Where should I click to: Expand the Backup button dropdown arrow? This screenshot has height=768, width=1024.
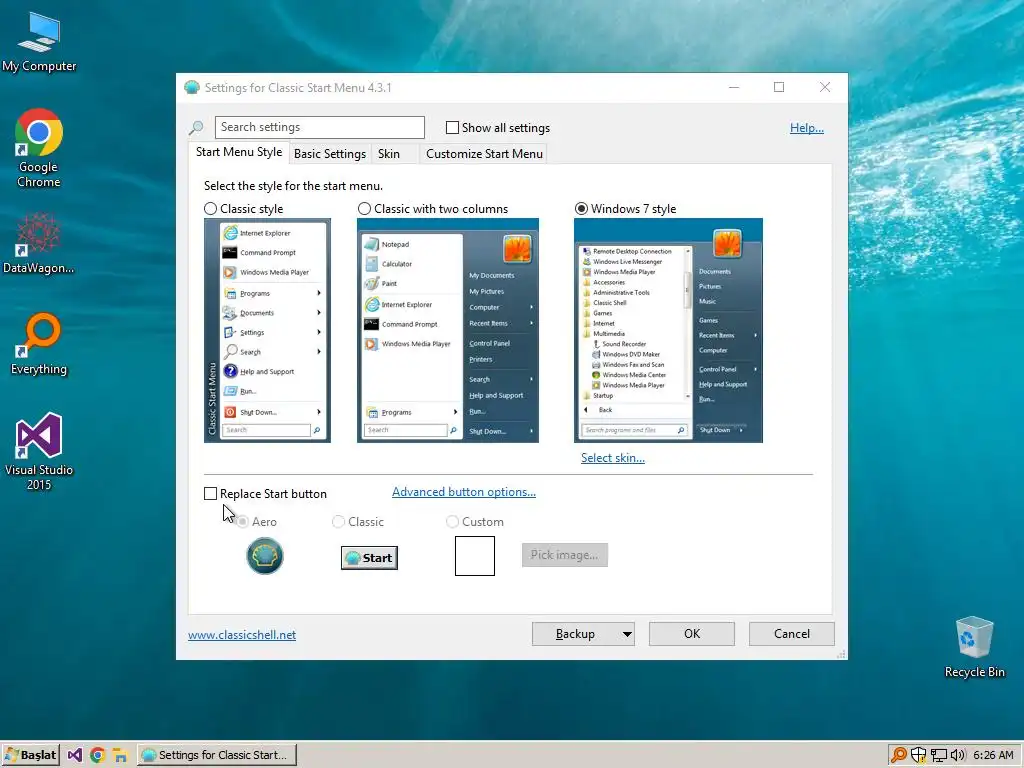tap(627, 634)
